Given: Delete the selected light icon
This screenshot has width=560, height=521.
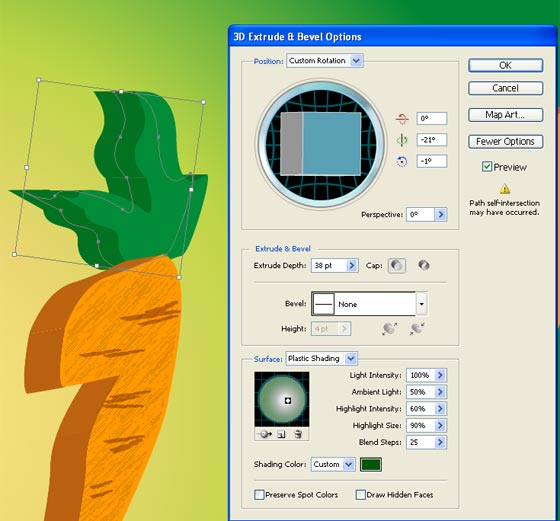Looking at the screenshot, I should pos(298,434).
